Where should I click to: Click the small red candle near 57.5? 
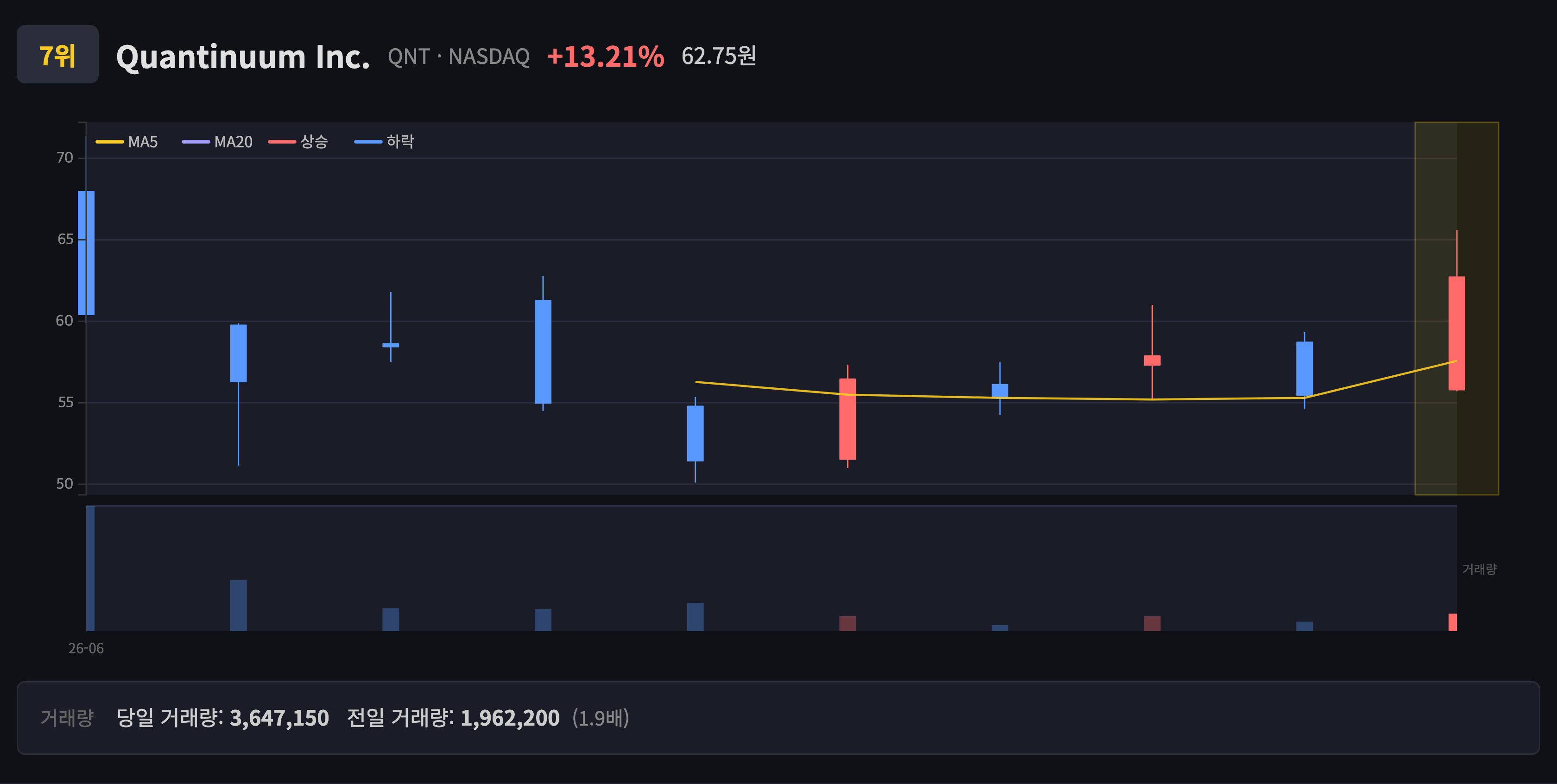click(1152, 360)
